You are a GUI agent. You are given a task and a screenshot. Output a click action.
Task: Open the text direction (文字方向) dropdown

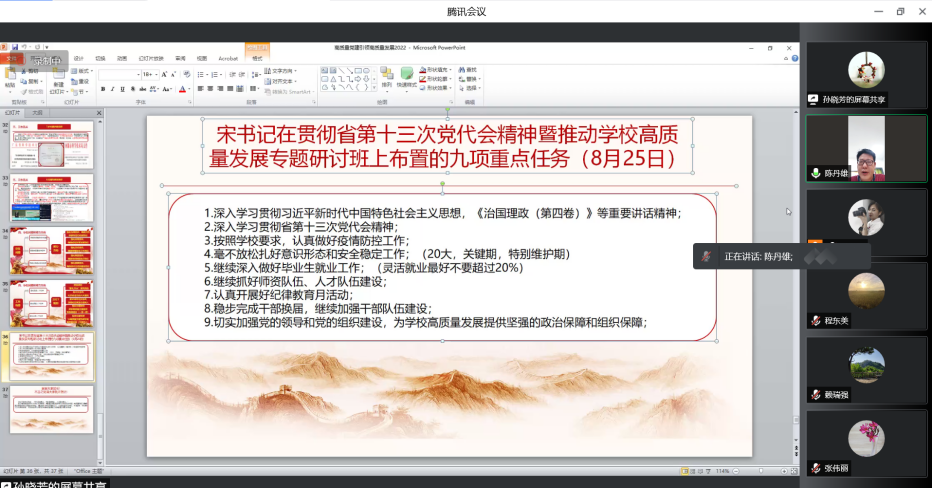pos(296,71)
